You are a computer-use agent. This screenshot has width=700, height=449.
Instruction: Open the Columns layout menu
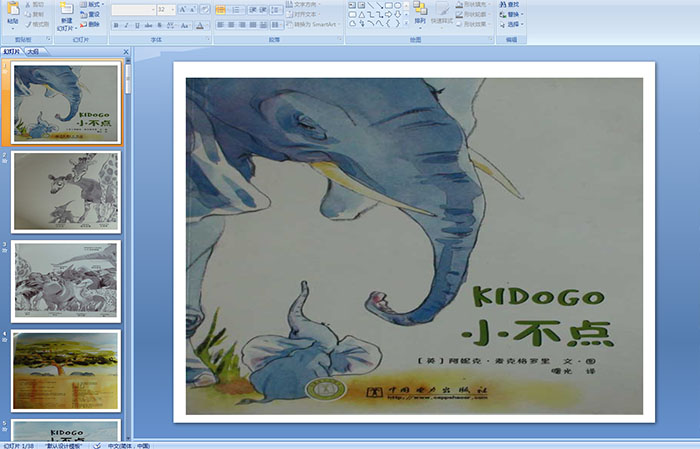coord(276,25)
